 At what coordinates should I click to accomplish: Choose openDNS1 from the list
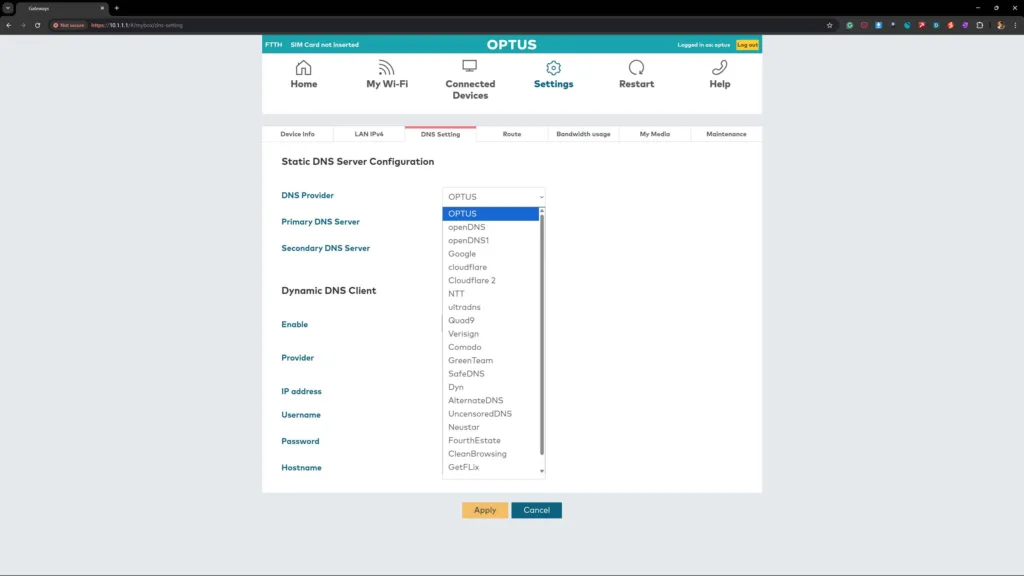coord(490,240)
